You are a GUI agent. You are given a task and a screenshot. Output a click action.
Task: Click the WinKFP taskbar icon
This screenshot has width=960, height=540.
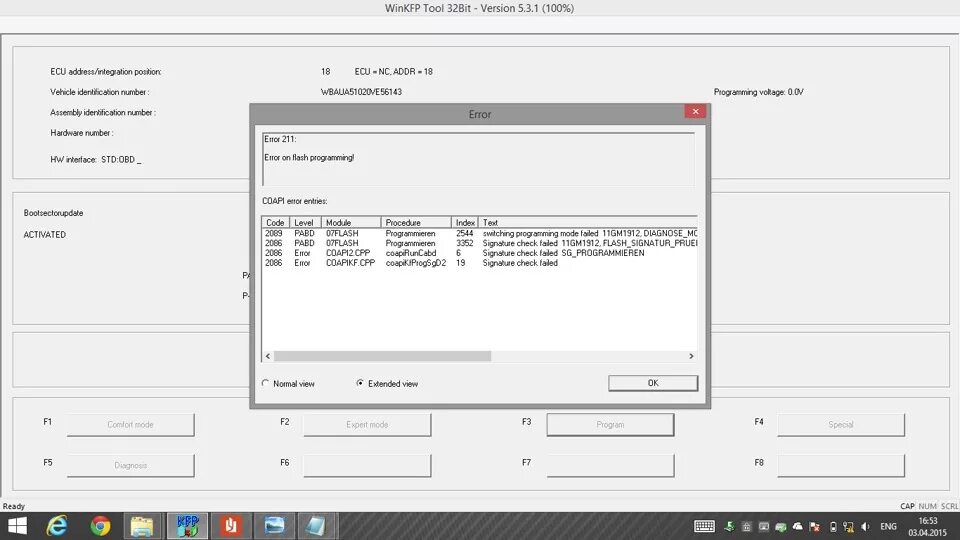point(187,526)
